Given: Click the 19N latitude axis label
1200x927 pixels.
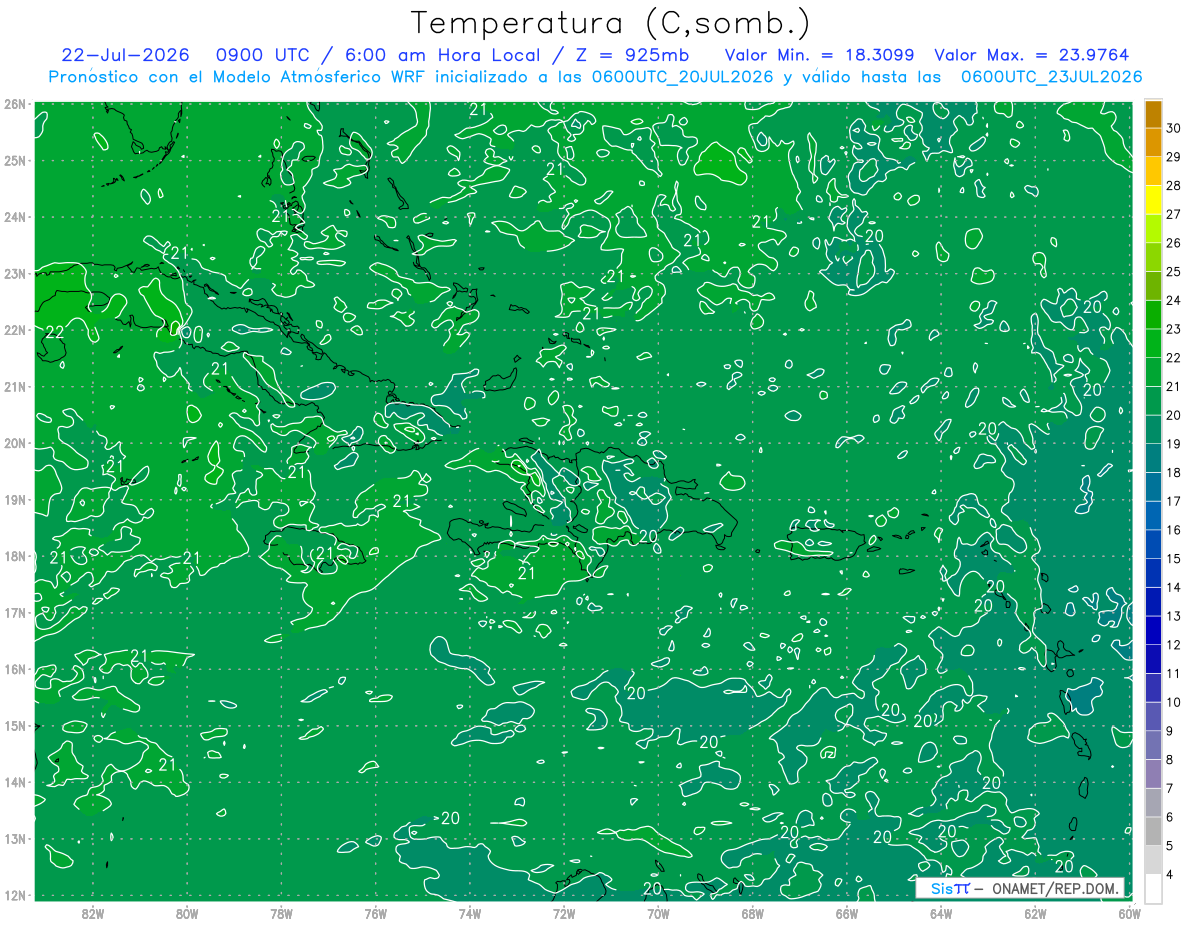Looking at the screenshot, I should click(14, 499).
